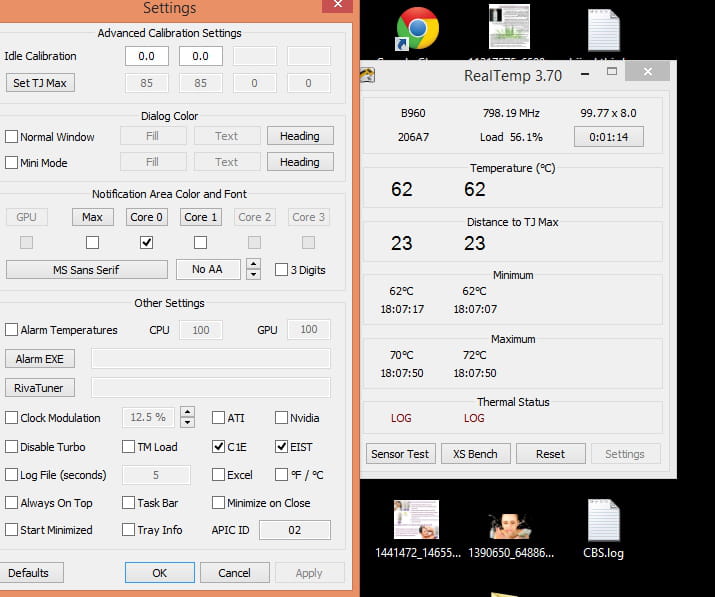Check the Tray Info checkbox
The image size is (715, 597).
click(x=129, y=530)
